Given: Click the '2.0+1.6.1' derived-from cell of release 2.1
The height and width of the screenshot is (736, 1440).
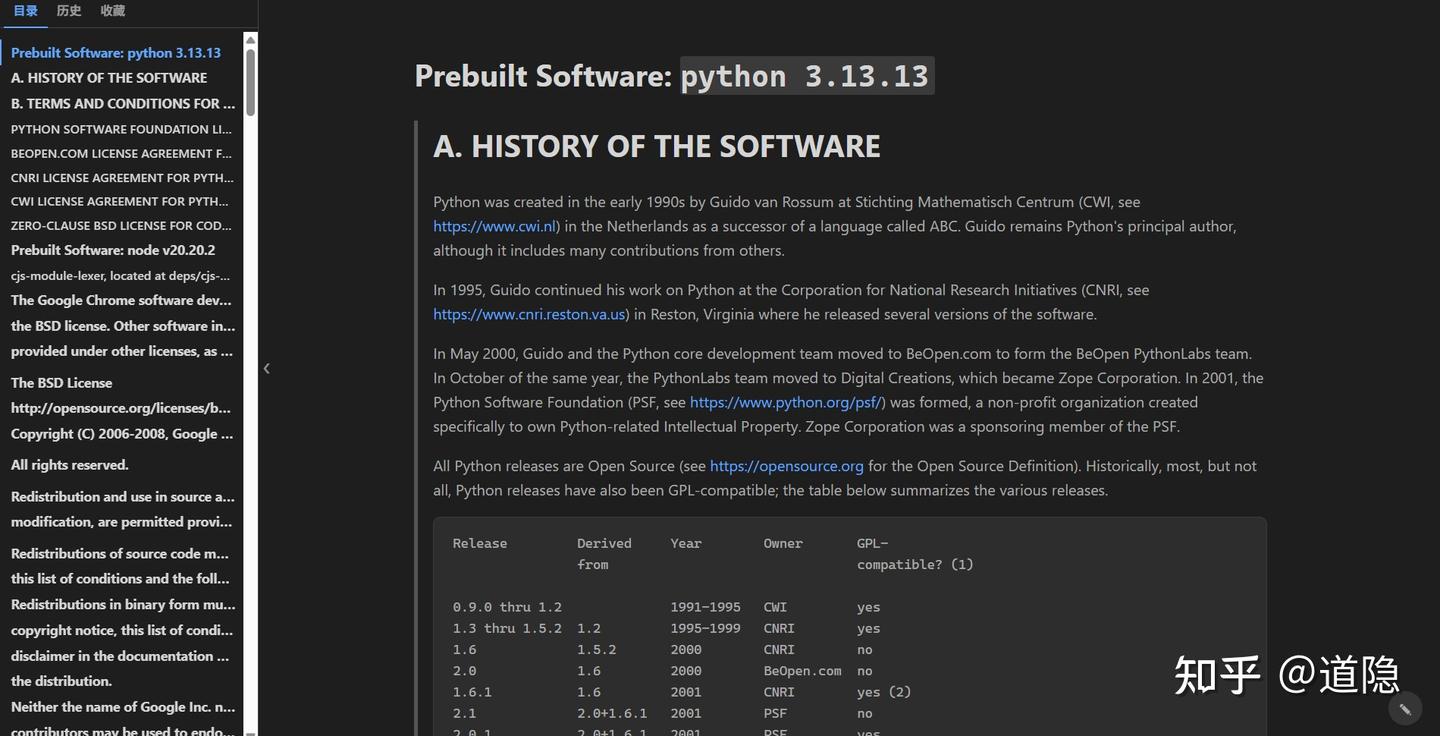Looking at the screenshot, I should pyautogui.click(x=612, y=714).
